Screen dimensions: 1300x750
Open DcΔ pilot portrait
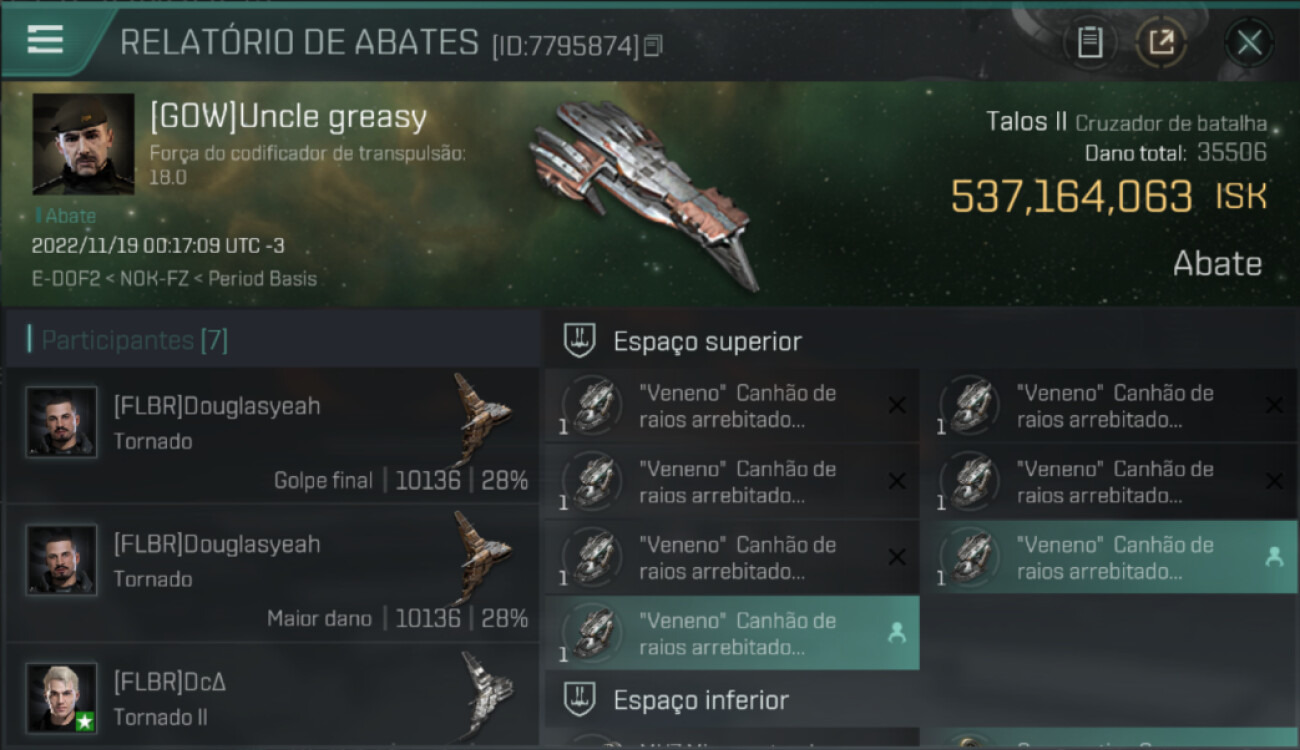(62, 696)
